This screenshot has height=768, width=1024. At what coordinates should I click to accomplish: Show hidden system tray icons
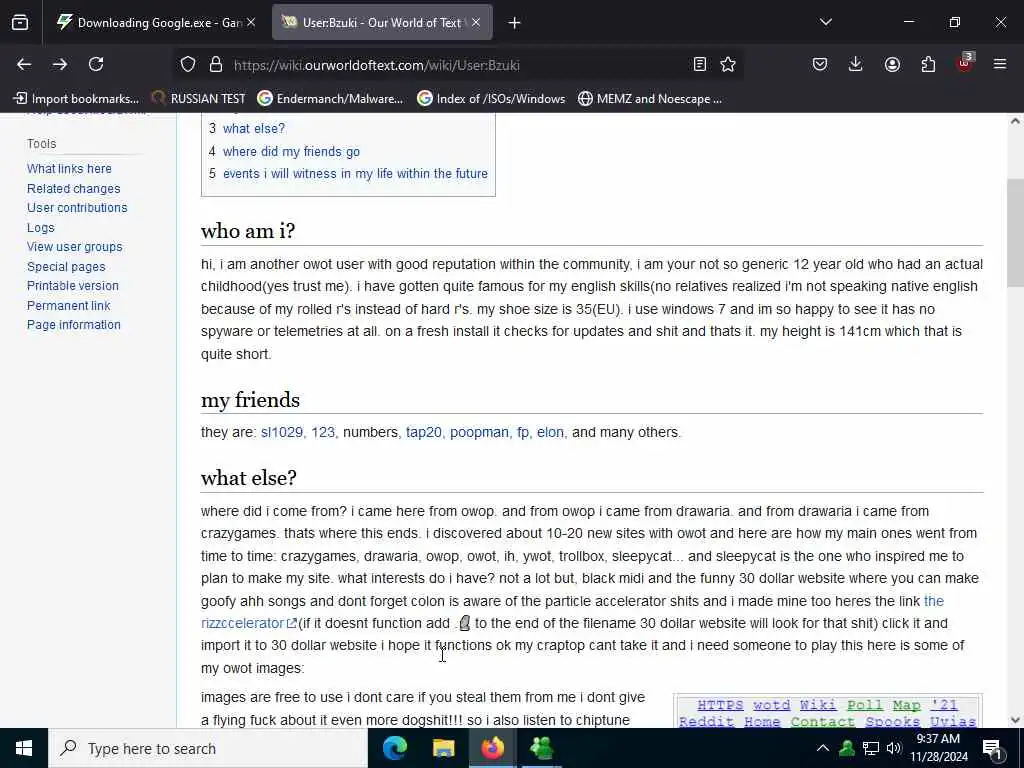823,748
